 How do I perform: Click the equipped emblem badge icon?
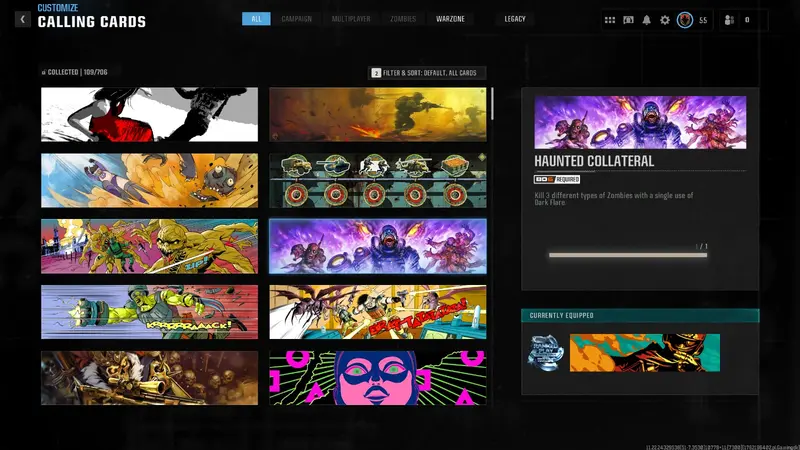click(545, 352)
